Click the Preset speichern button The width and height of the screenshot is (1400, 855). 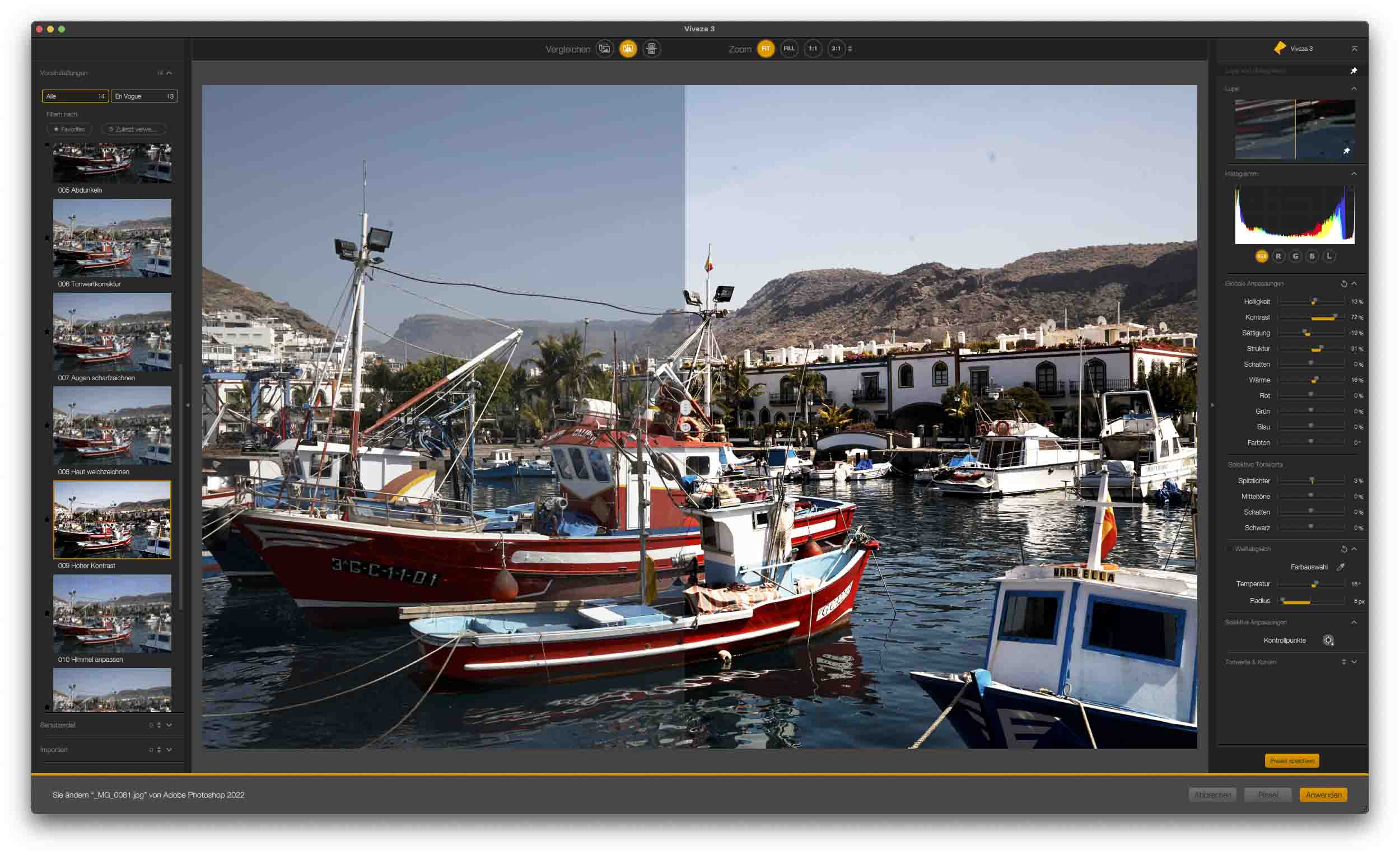pyautogui.click(x=1292, y=761)
